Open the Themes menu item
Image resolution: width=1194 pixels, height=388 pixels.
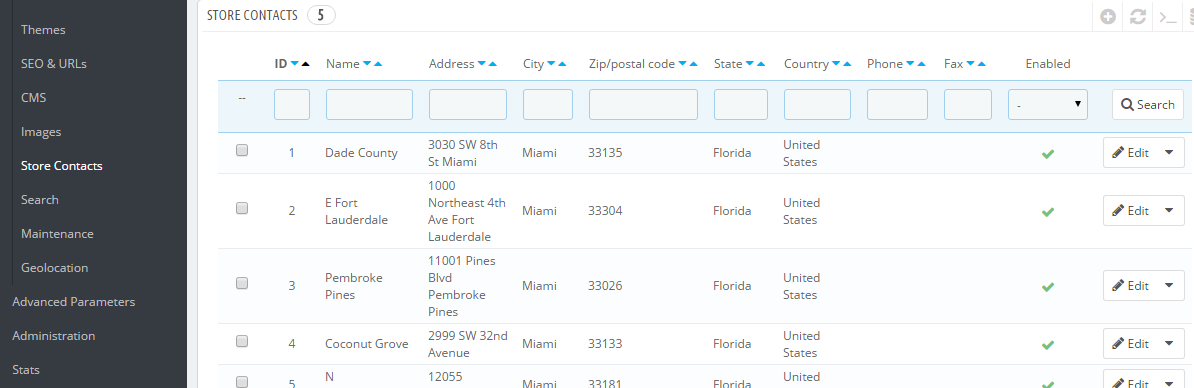point(43,30)
